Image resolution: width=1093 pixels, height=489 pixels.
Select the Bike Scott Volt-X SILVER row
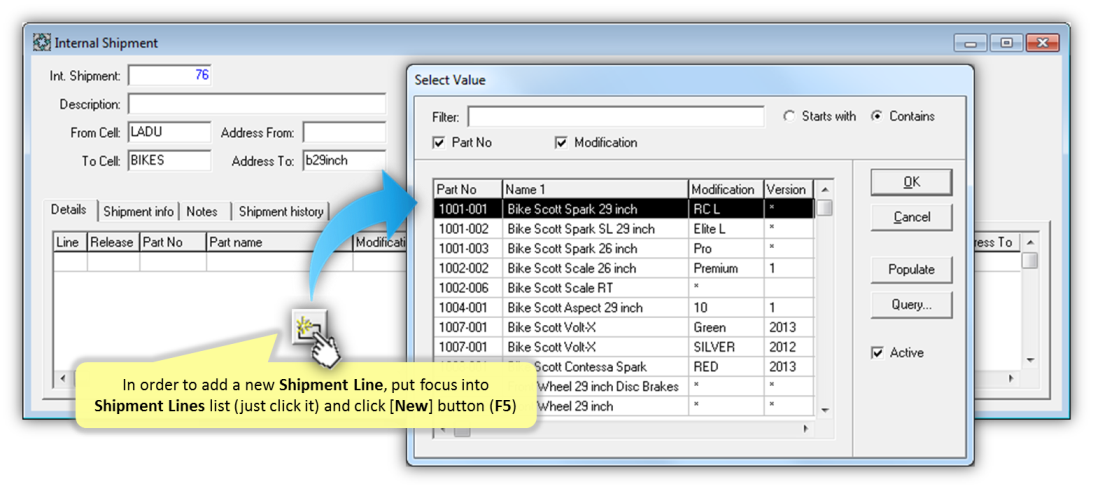point(623,347)
